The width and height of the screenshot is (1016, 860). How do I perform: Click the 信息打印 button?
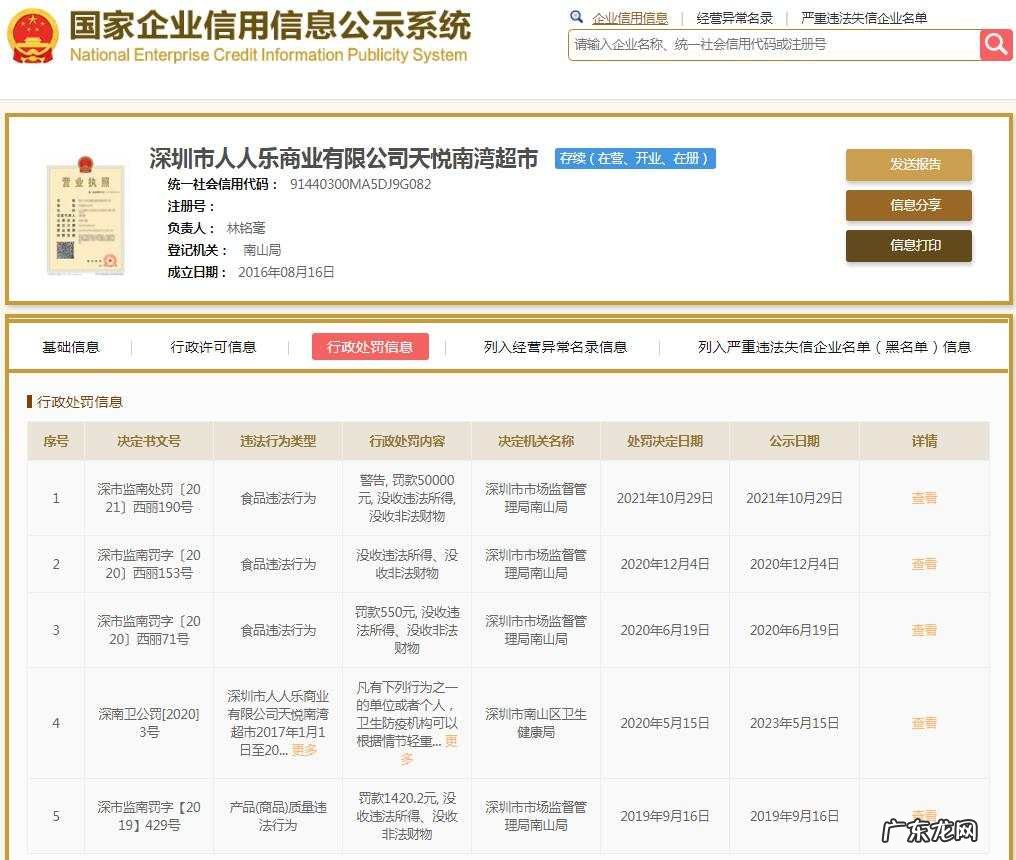908,246
